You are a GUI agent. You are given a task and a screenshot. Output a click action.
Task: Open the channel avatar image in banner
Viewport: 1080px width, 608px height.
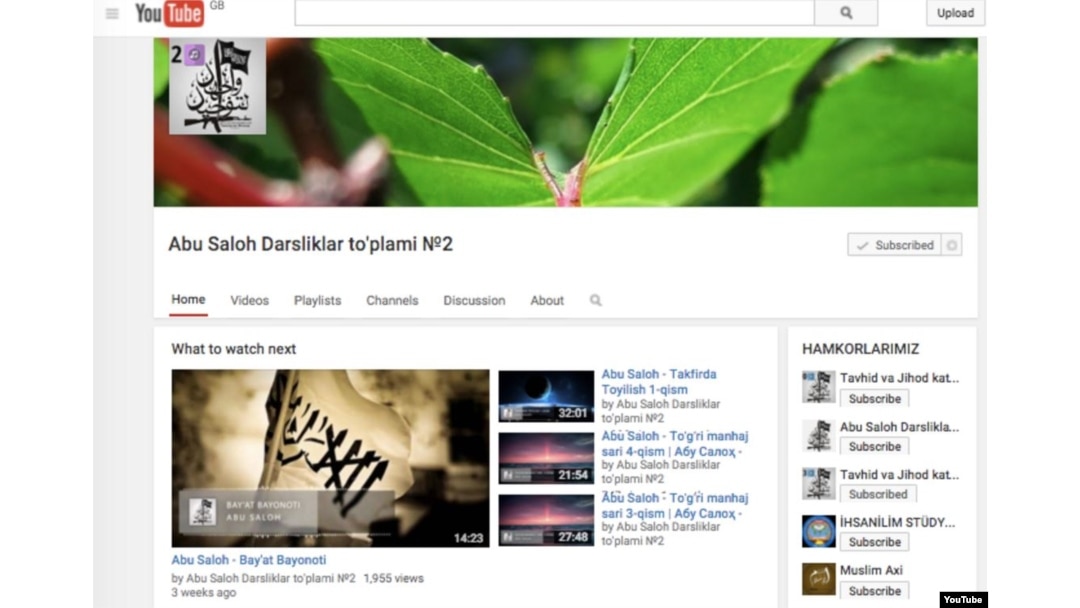point(217,86)
